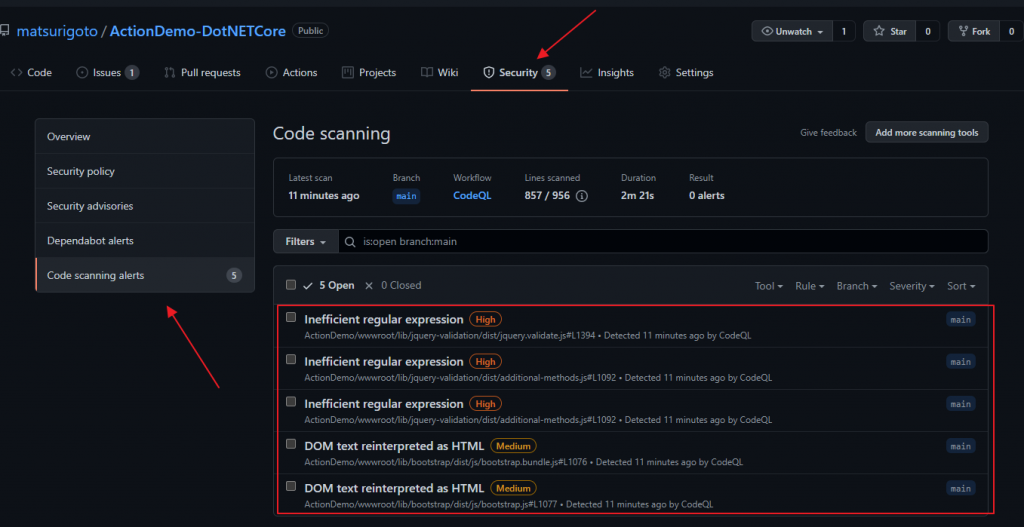Click Medium badge on bootstrap.bundle.js alert
Image resolution: width=1024 pixels, height=527 pixels.
(513, 446)
